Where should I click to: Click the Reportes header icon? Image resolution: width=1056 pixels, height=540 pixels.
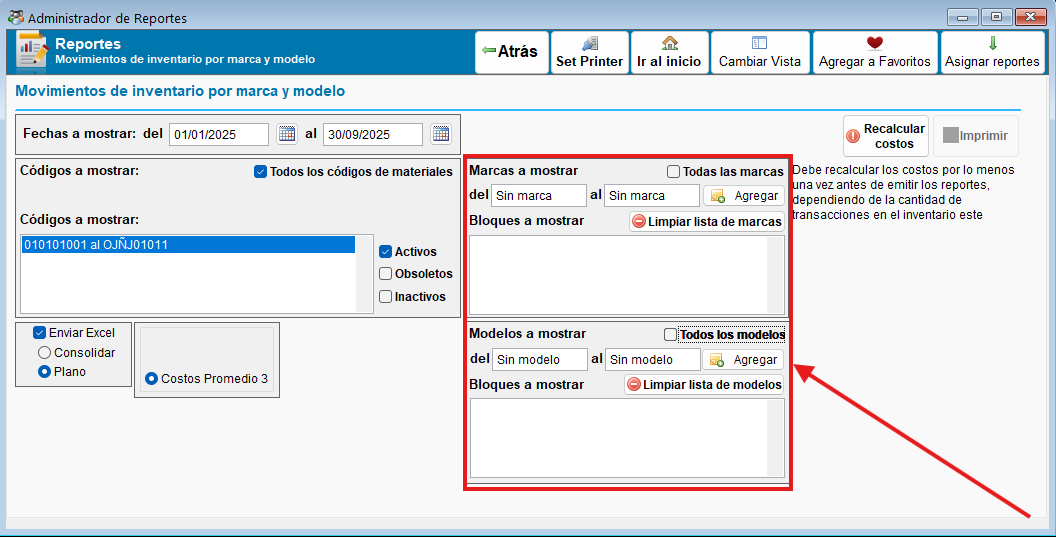32,50
